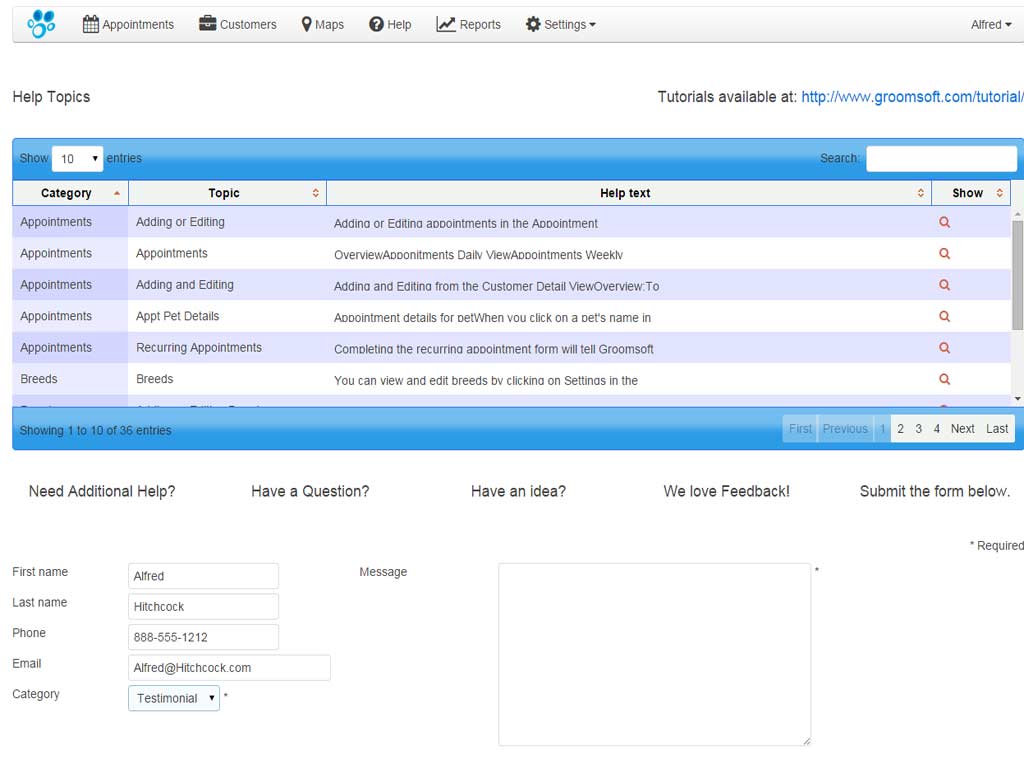Toggle sort on the Help text column

[625, 192]
